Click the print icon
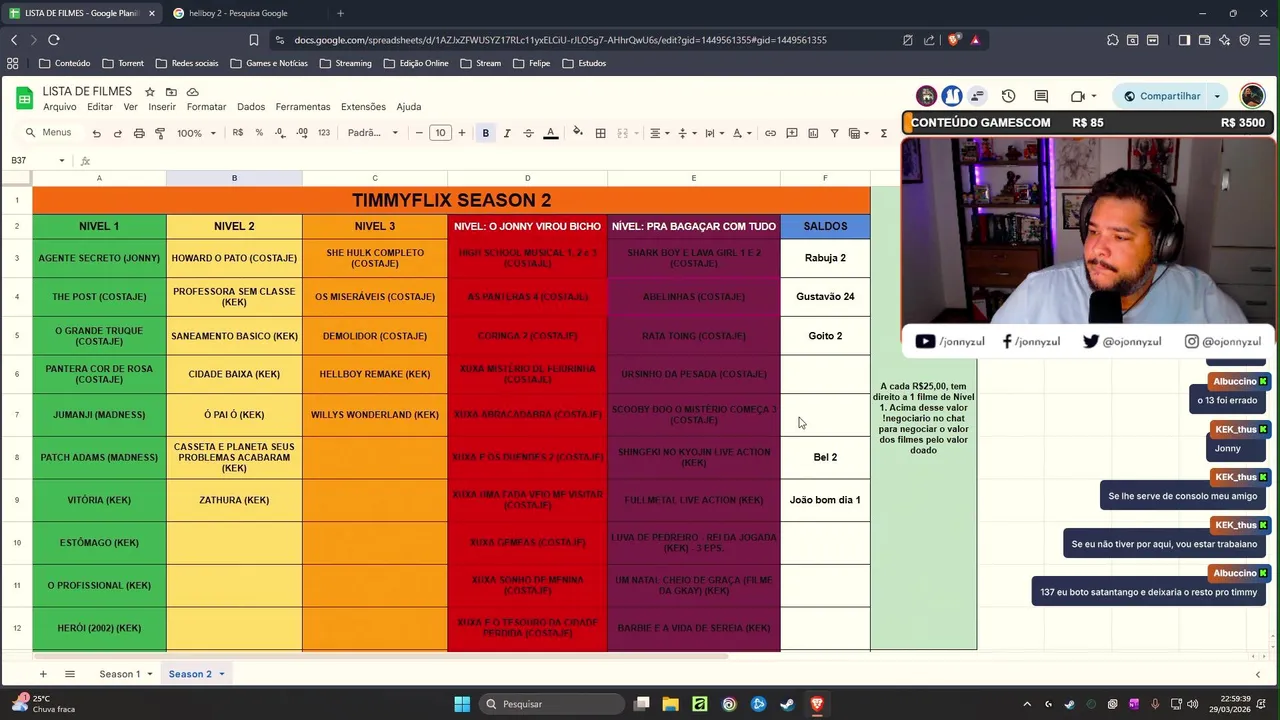Screen dimensions: 1280x720 click(139, 133)
